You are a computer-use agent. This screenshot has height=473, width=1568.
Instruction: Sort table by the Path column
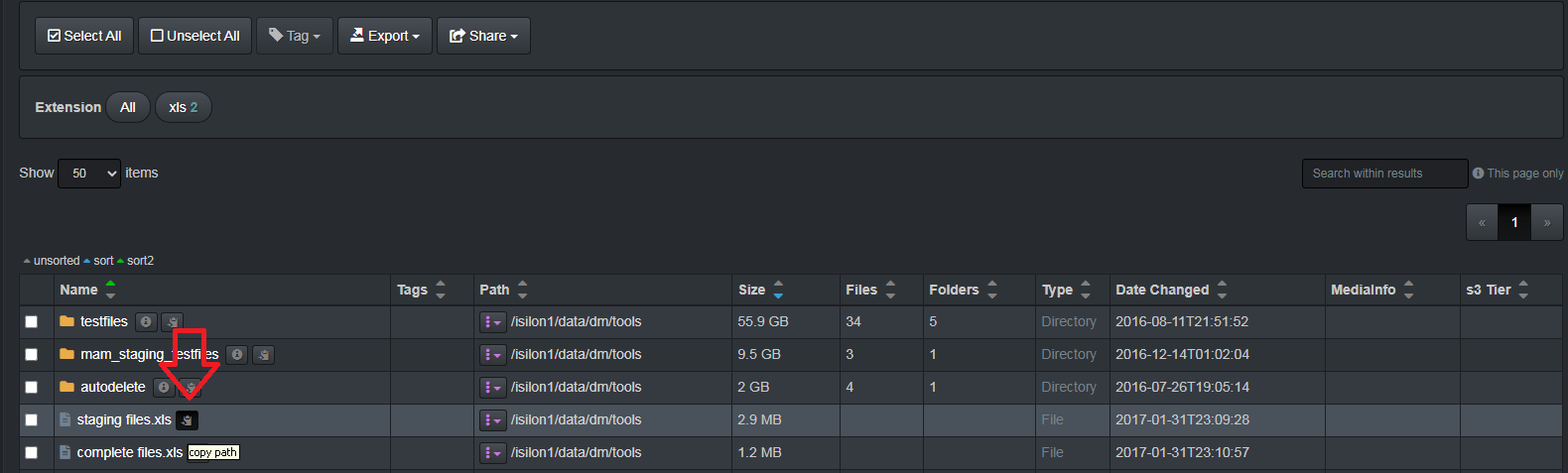tap(523, 290)
